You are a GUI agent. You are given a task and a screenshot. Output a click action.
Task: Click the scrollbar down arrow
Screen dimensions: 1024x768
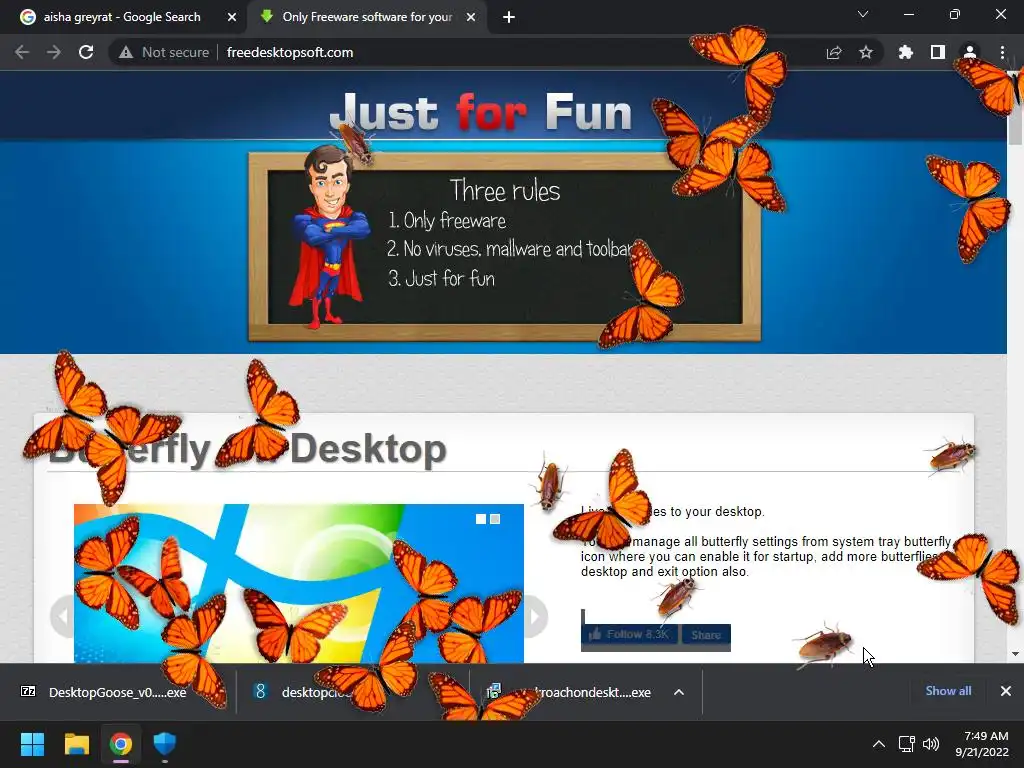coord(1016,654)
